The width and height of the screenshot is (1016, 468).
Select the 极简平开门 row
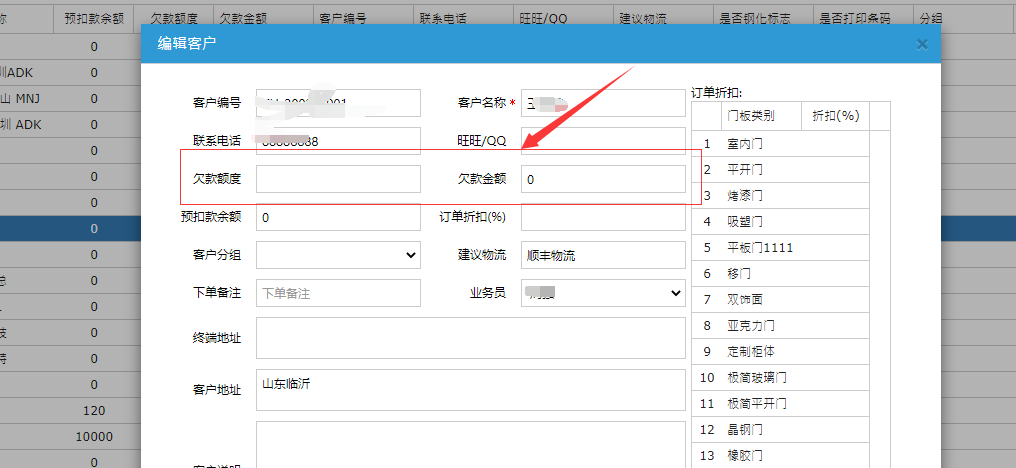[x=780, y=404]
